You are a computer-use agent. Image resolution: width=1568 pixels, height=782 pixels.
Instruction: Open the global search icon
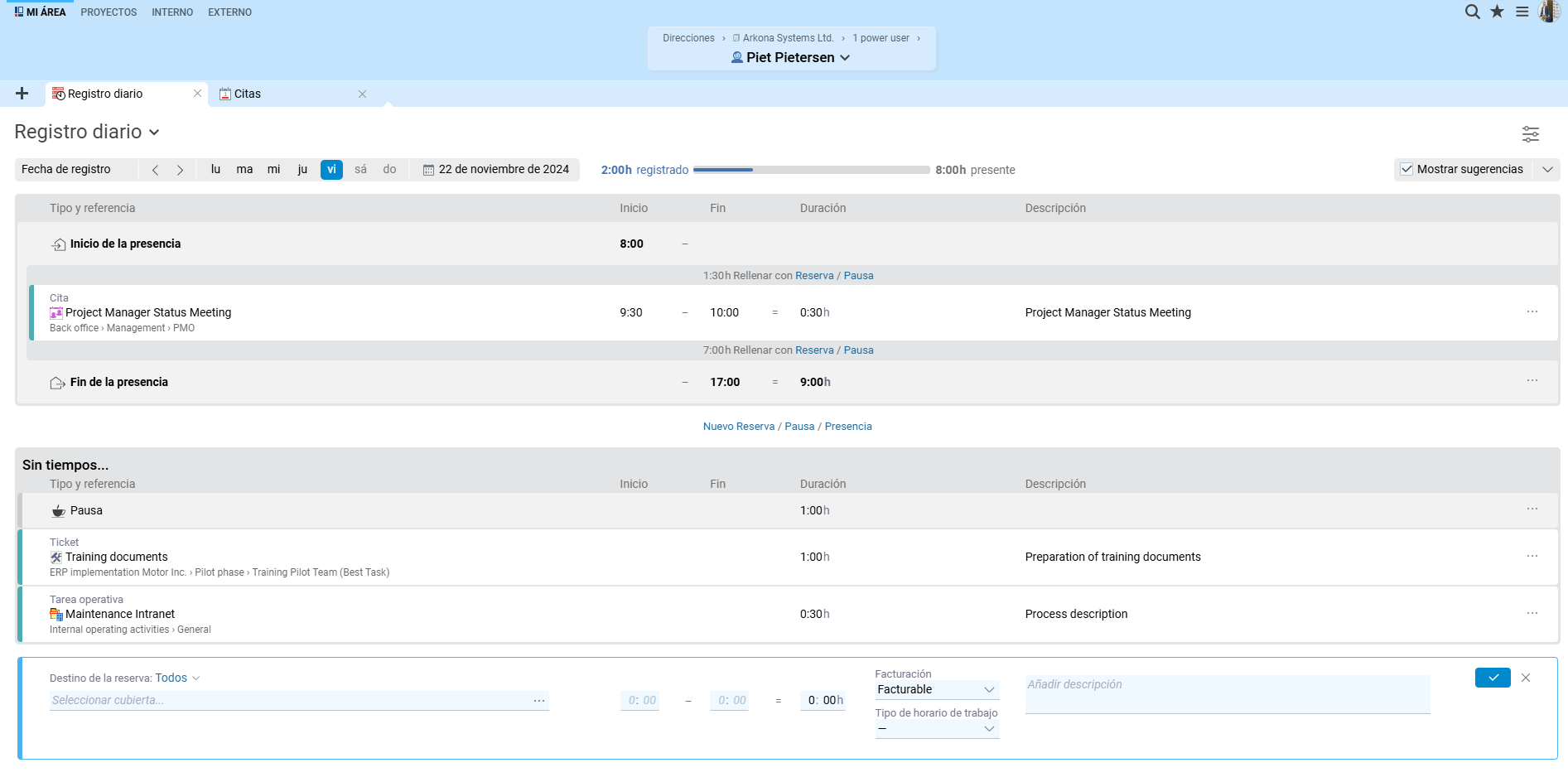(x=1472, y=12)
